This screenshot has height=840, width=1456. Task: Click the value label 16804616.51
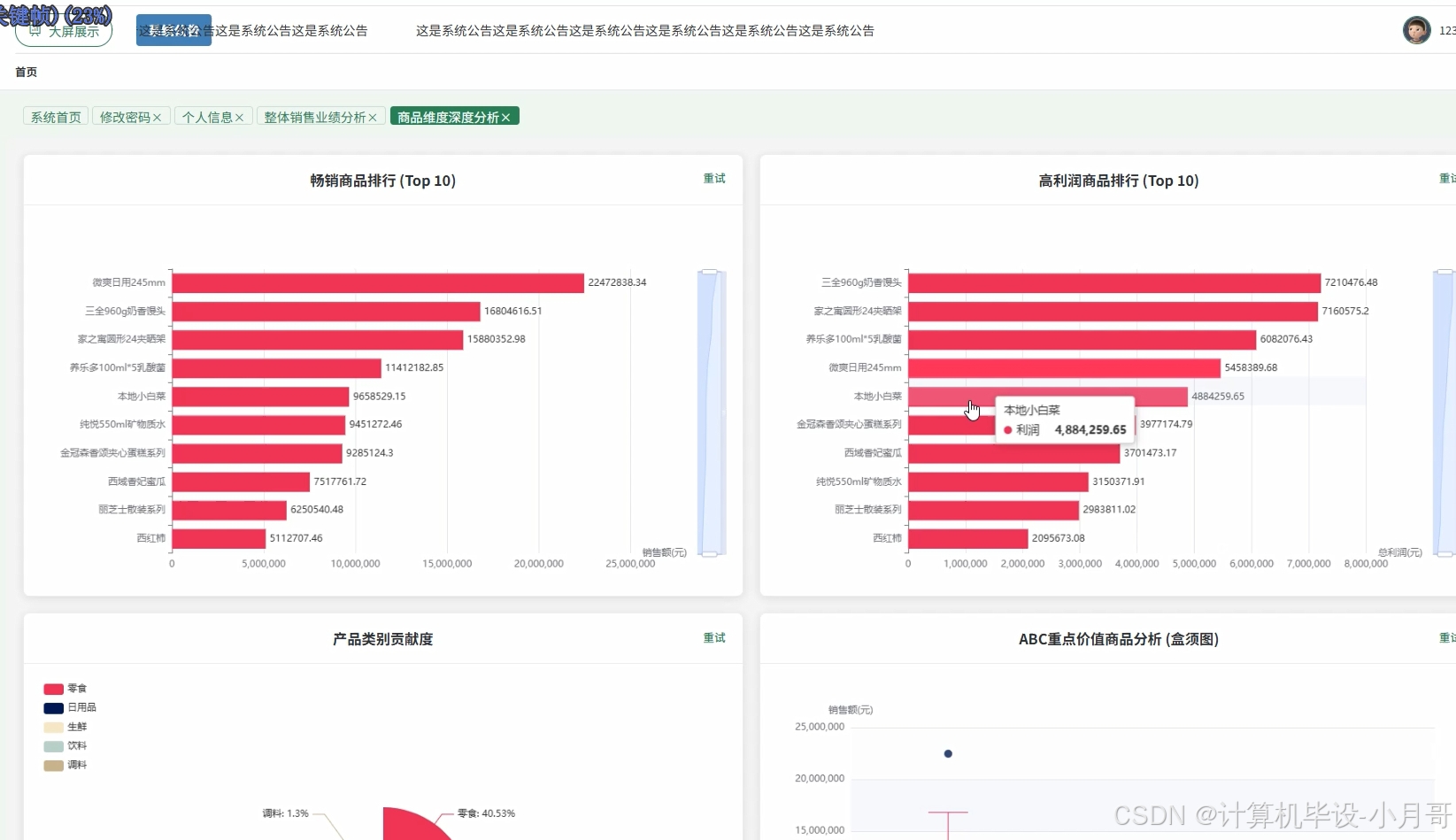tap(512, 312)
